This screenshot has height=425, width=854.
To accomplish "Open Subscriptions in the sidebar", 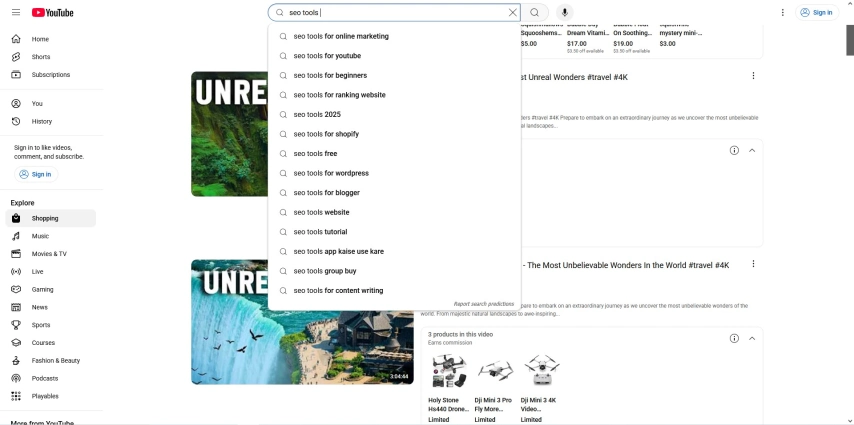I will [50, 75].
